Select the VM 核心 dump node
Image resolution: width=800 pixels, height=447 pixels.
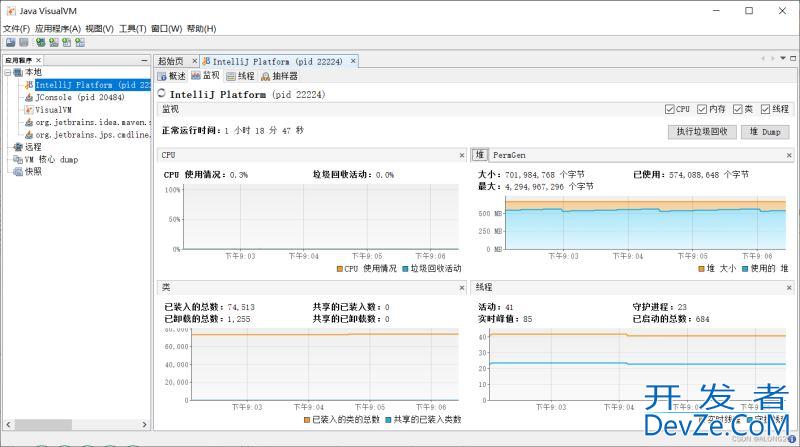point(51,160)
